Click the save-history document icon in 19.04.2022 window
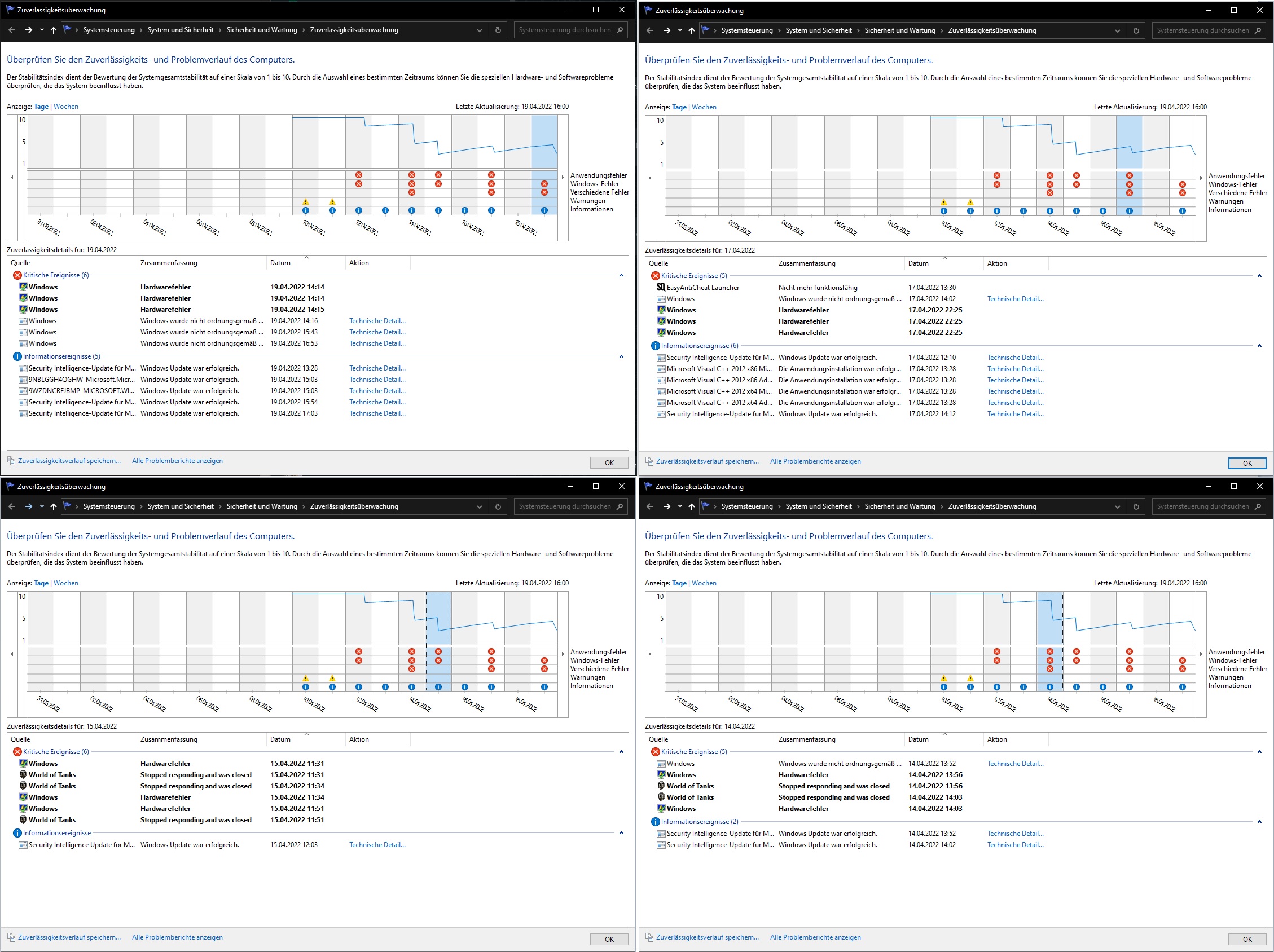Image resolution: width=1274 pixels, height=952 pixels. click(11, 461)
